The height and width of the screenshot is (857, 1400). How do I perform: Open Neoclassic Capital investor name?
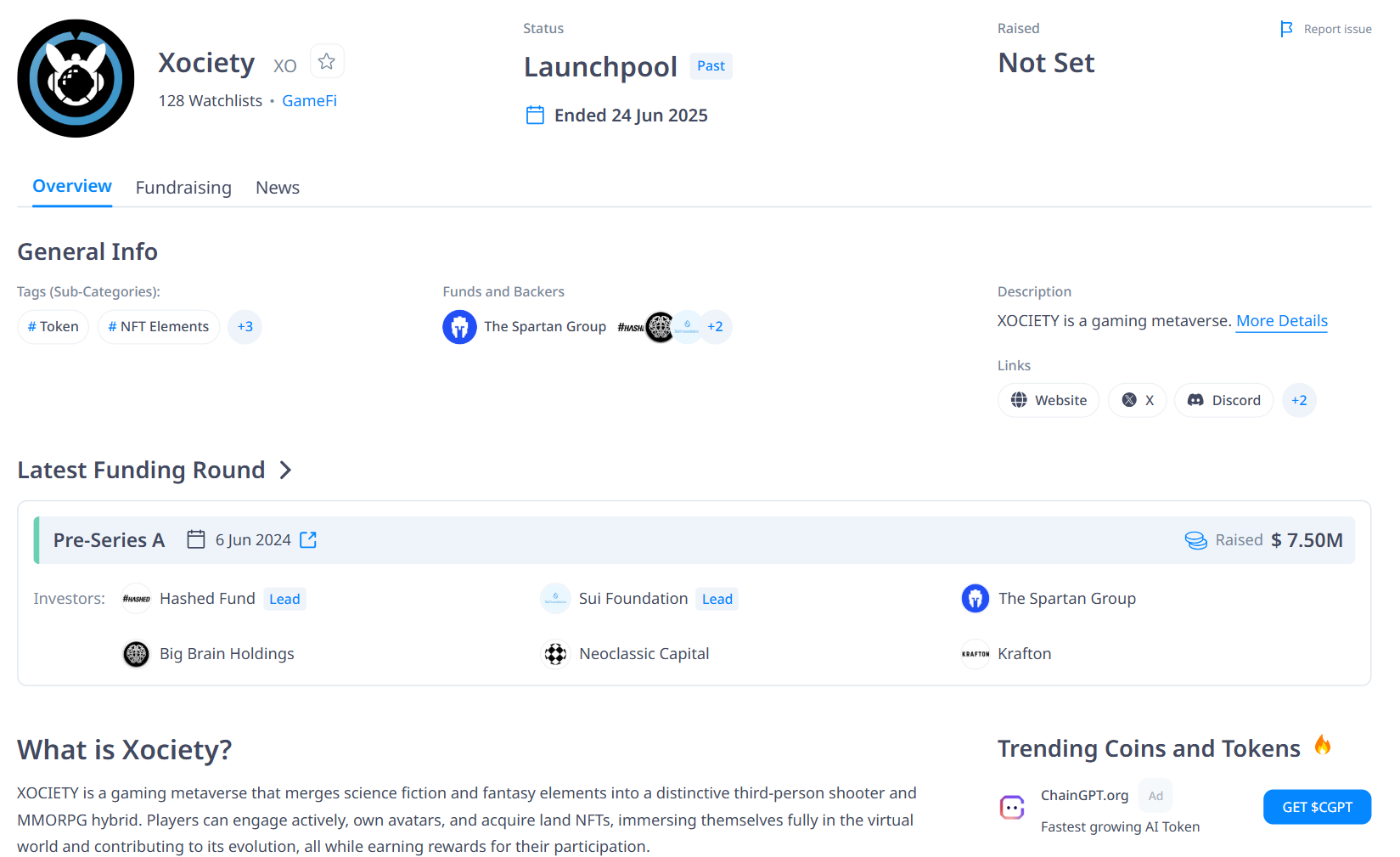coord(644,654)
